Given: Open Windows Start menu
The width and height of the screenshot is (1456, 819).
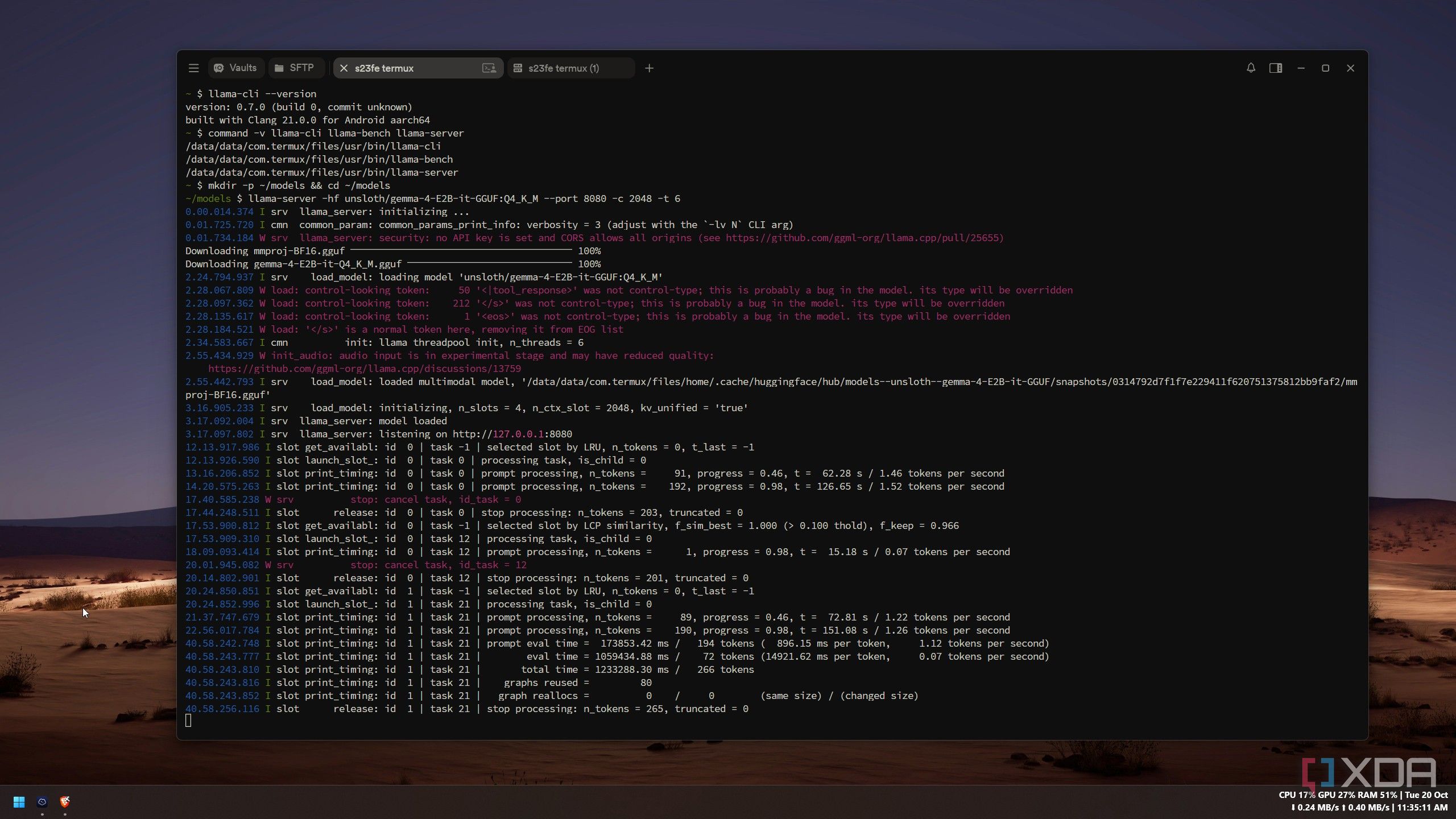Looking at the screenshot, I should (x=19, y=802).
